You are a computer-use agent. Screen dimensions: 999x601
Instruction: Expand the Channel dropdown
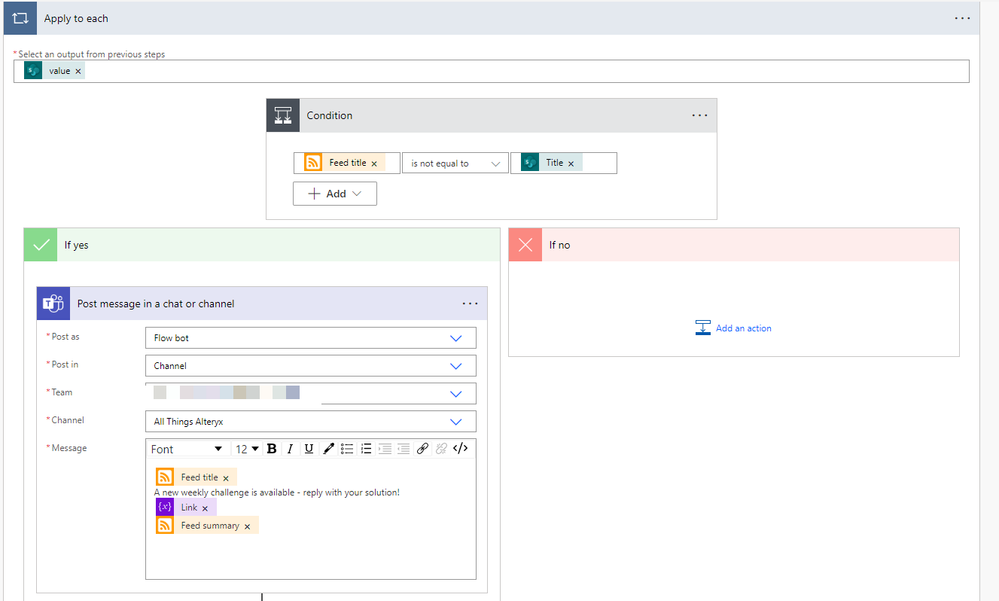pos(456,422)
